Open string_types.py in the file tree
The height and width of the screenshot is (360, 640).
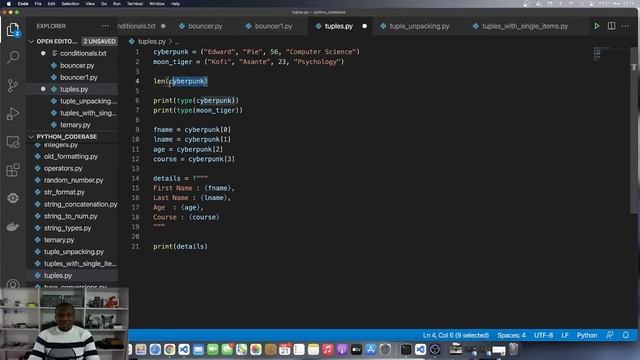pyautogui.click(x=67, y=228)
